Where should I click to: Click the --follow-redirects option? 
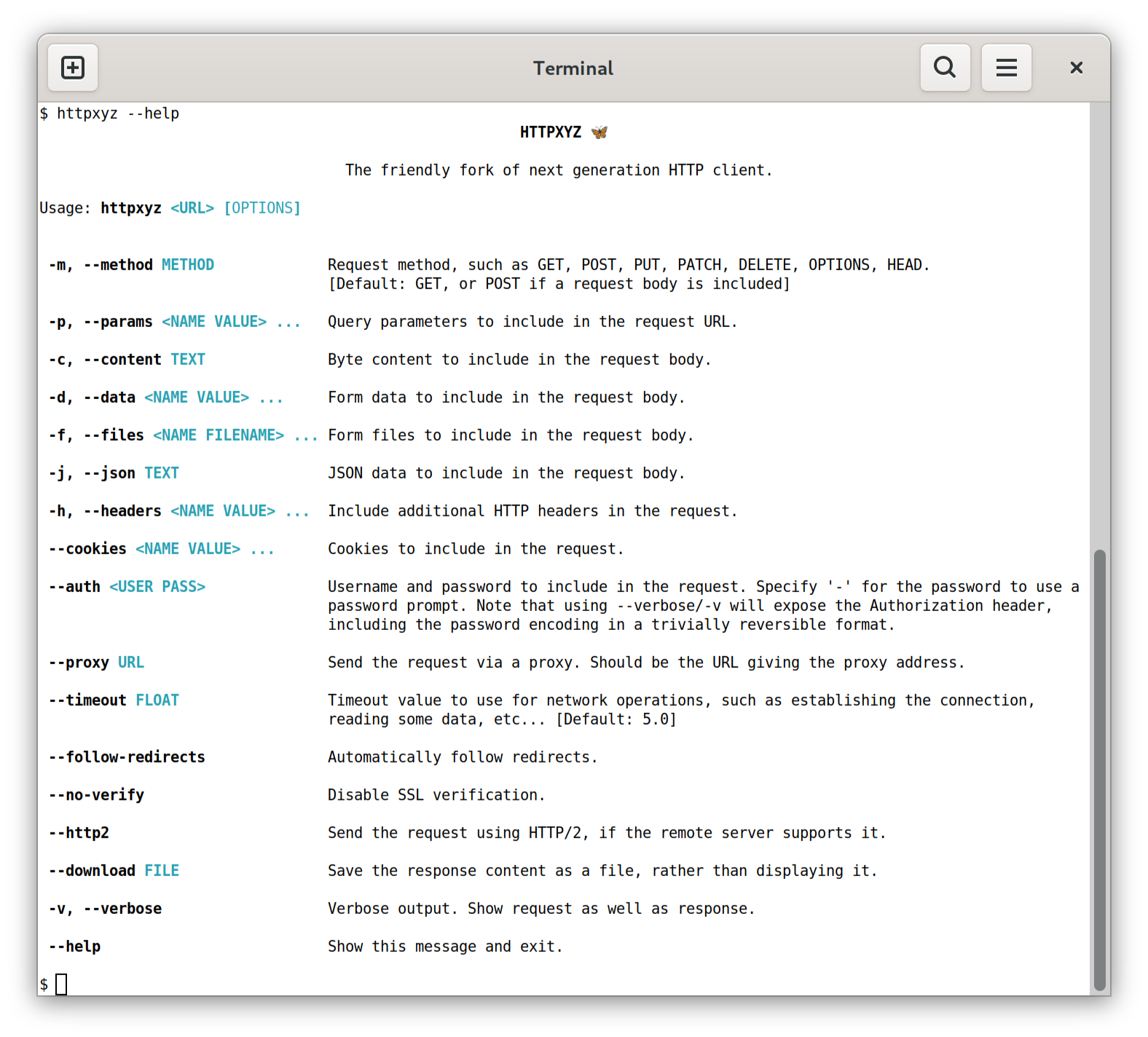pyautogui.click(x=127, y=757)
